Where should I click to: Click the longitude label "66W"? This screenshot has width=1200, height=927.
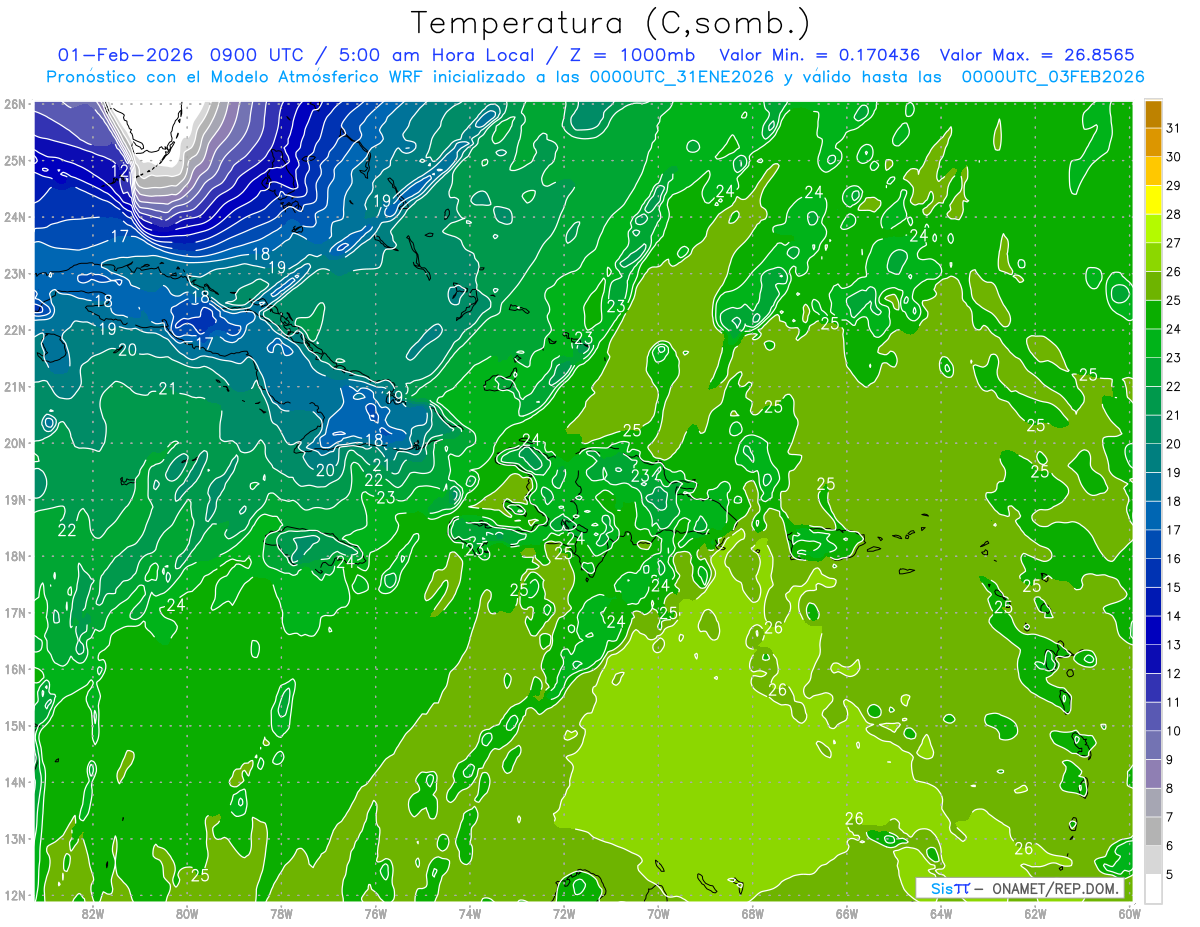pos(847,913)
